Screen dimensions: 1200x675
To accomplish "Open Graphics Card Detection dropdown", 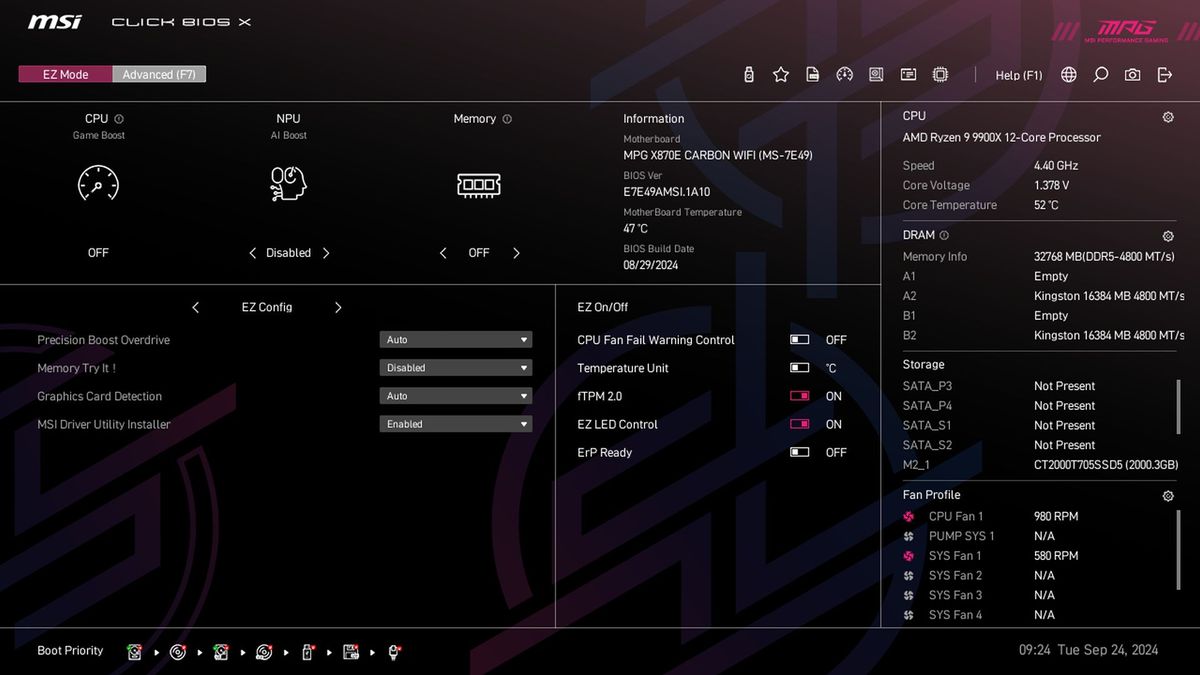I will pyautogui.click(x=456, y=396).
